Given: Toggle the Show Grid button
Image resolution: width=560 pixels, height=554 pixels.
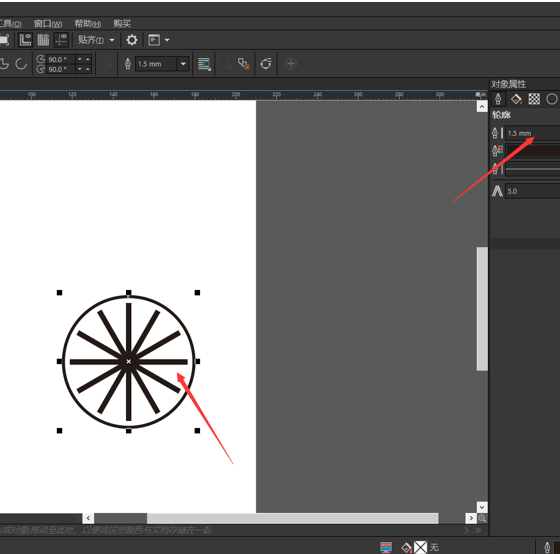Looking at the screenshot, I should pos(43,40).
